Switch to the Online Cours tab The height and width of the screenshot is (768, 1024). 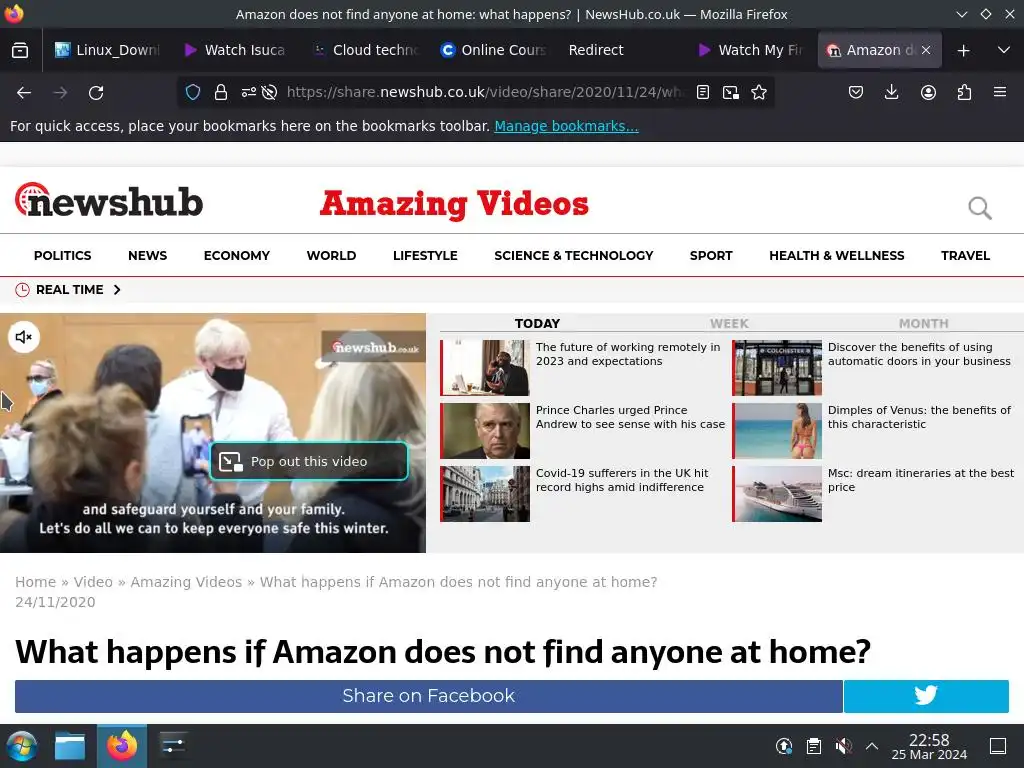click(492, 50)
